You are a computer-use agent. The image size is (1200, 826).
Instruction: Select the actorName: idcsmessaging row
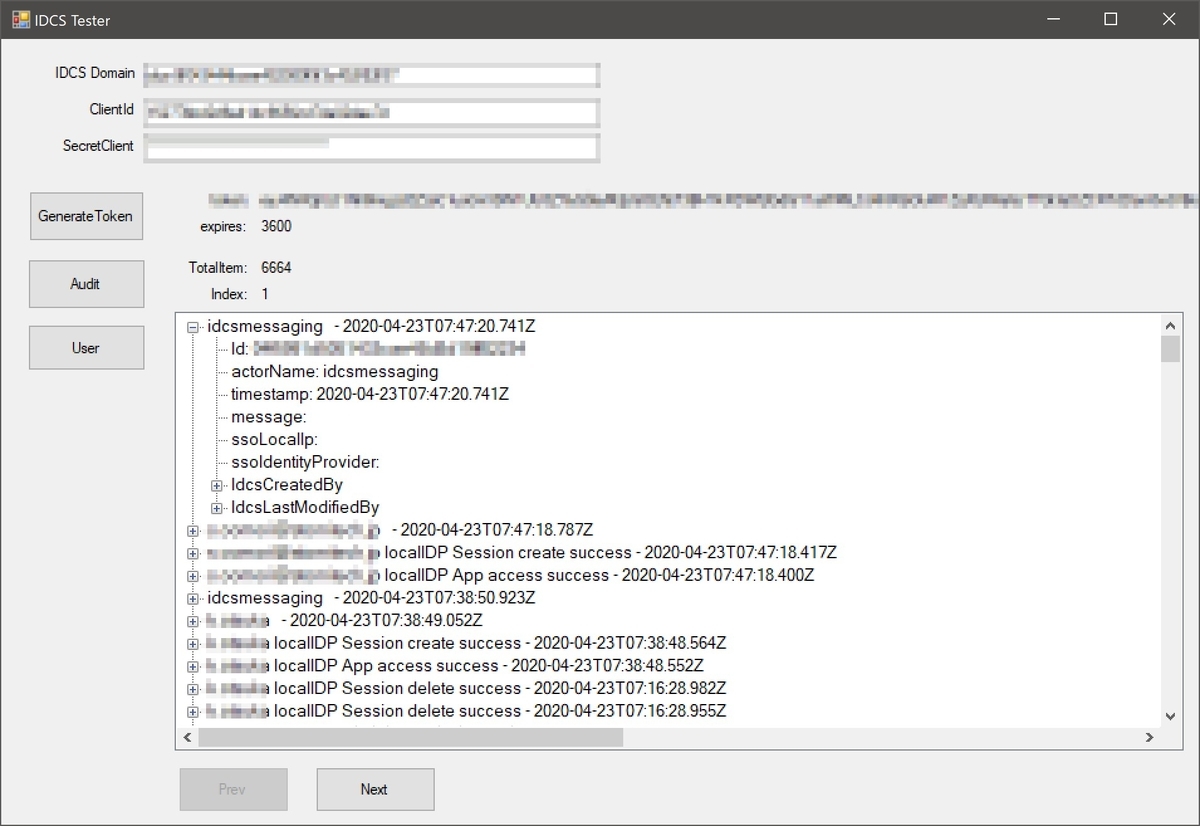click(x=335, y=372)
